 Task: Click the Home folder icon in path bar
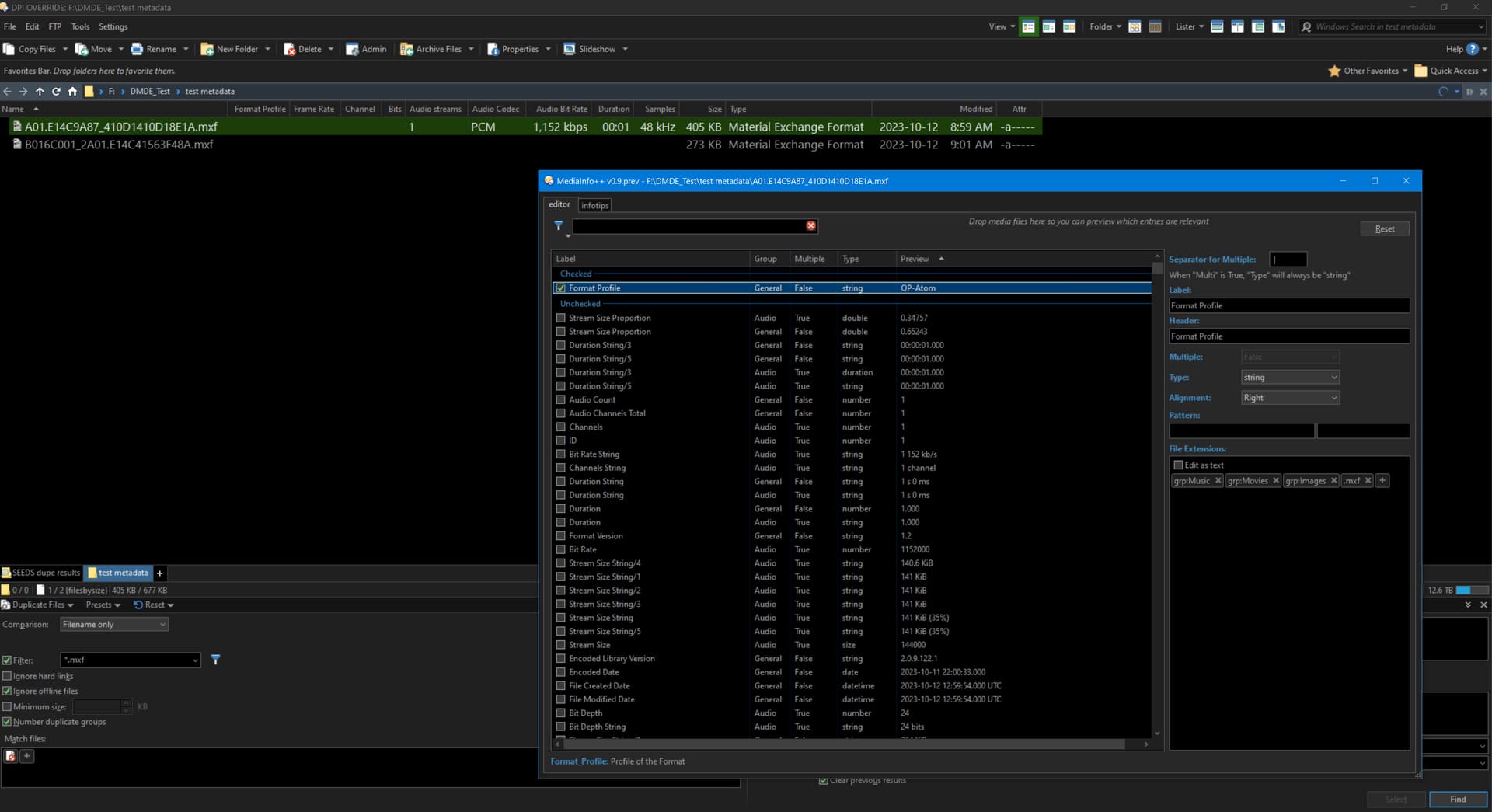point(72,92)
